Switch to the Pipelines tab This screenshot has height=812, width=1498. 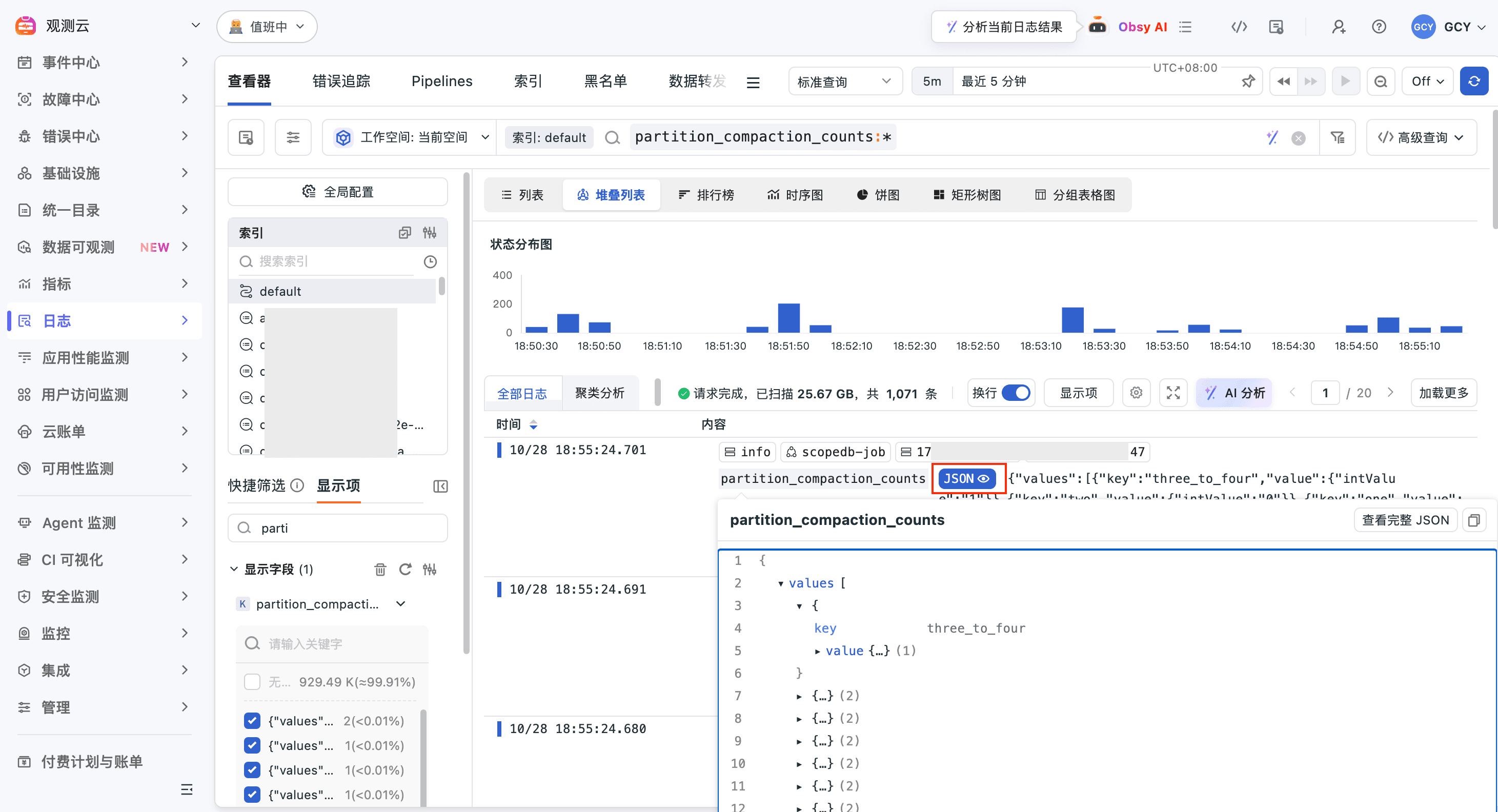(441, 82)
